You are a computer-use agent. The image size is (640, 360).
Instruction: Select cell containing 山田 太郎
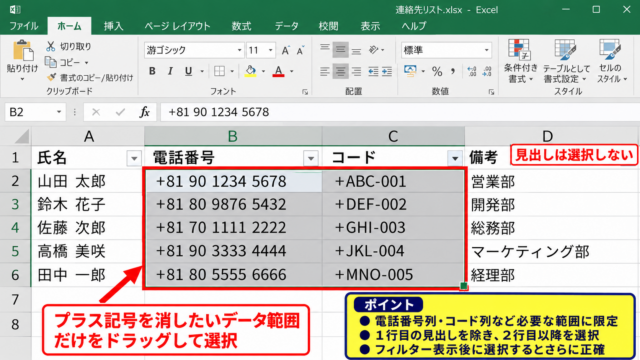pos(88,181)
